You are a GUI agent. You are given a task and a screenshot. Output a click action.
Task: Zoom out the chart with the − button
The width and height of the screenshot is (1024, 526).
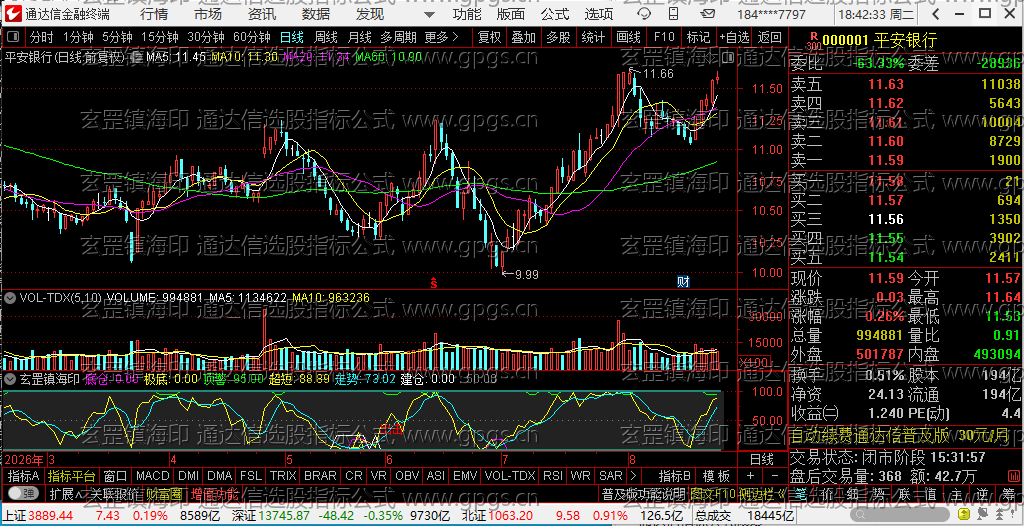pyautogui.click(x=775, y=476)
